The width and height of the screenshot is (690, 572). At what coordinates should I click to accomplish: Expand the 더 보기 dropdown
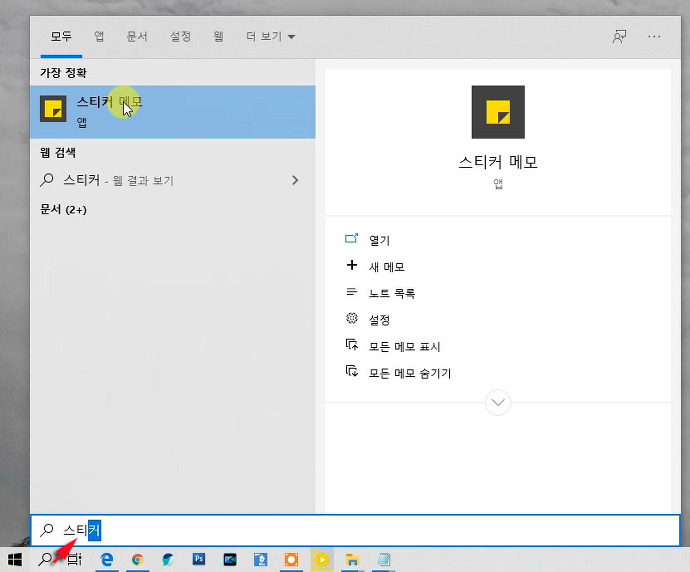tap(270, 37)
